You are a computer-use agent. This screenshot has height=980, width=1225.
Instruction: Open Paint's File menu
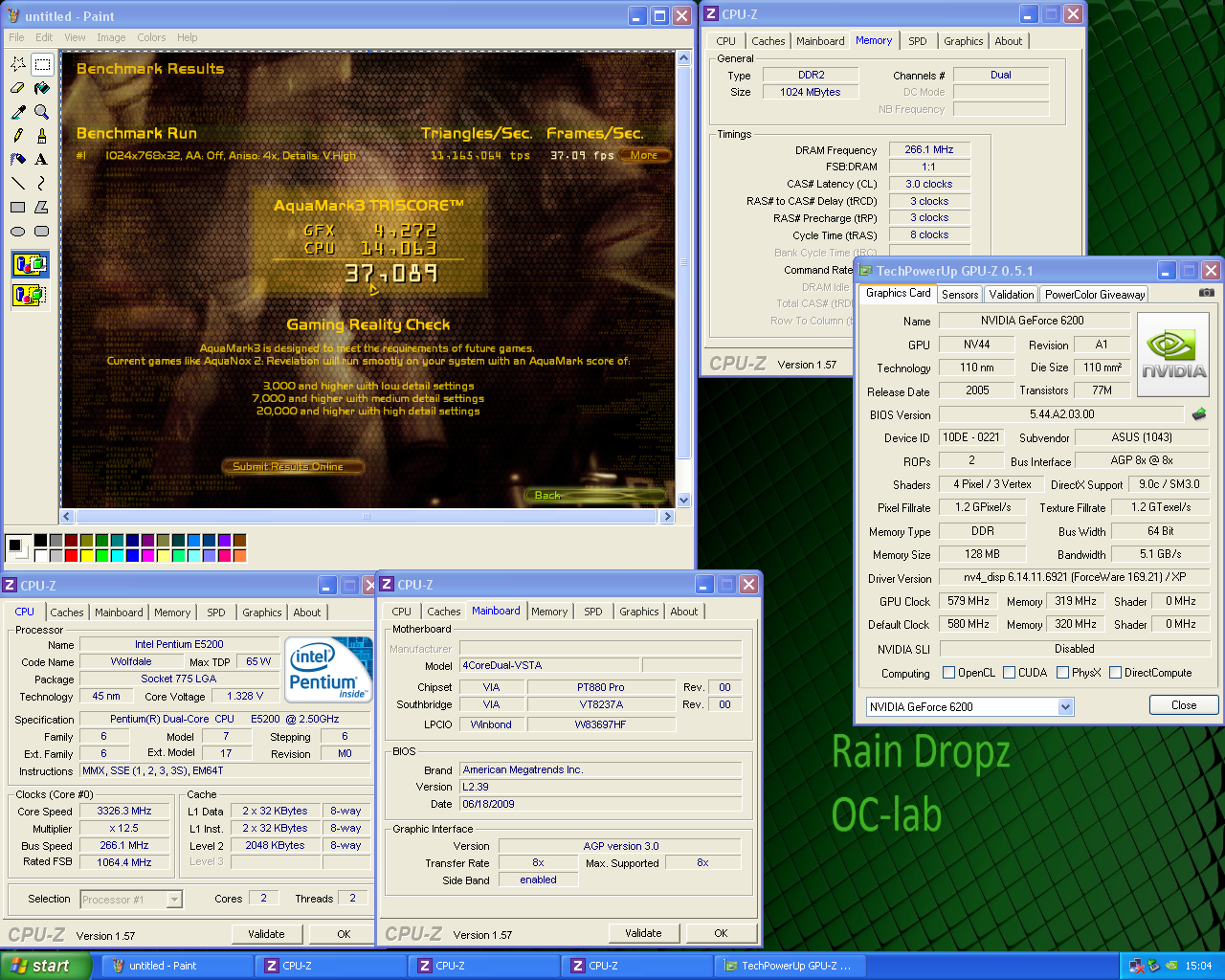(17, 37)
